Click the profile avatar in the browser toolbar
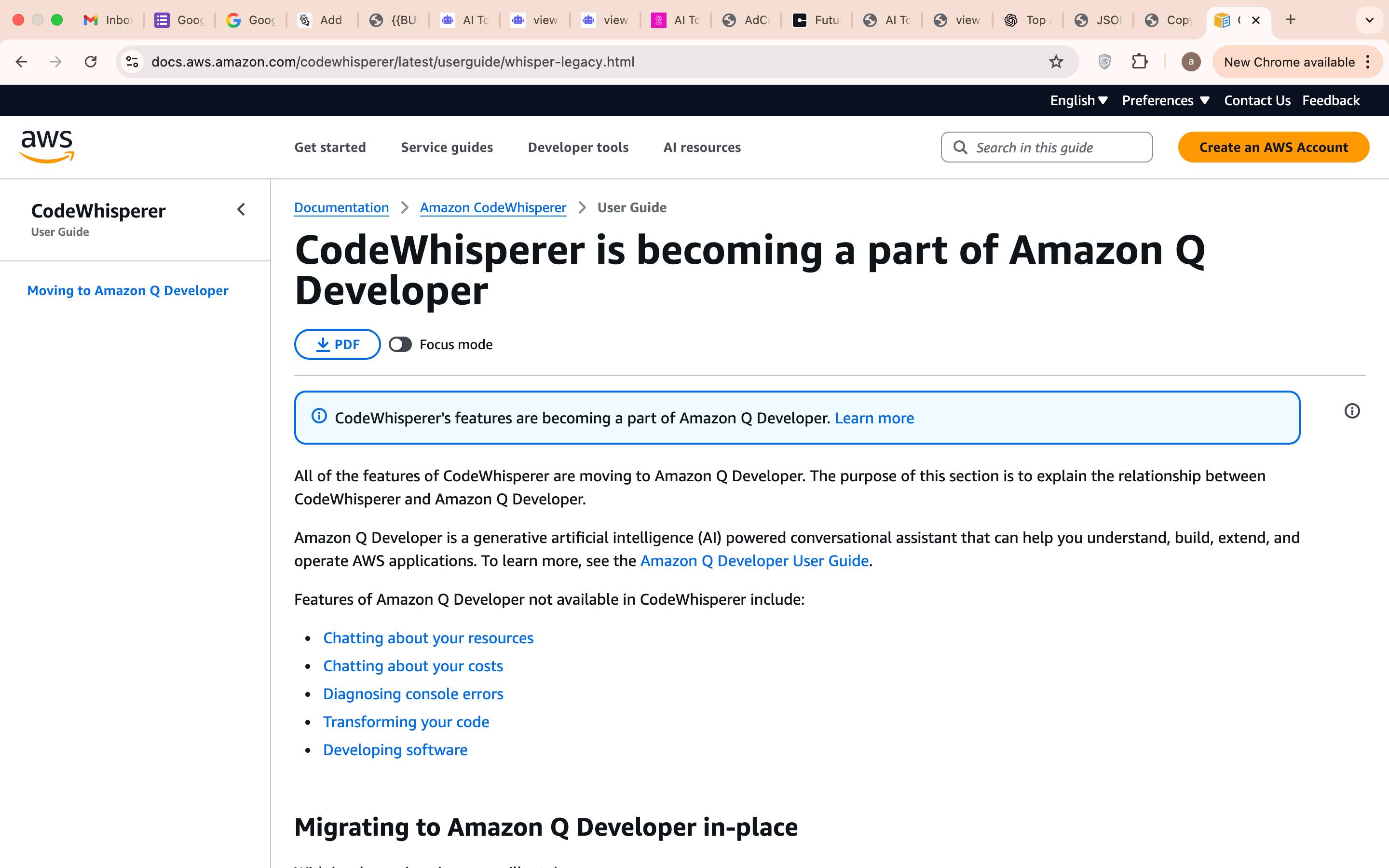The width and height of the screenshot is (1389, 868). point(1190,61)
